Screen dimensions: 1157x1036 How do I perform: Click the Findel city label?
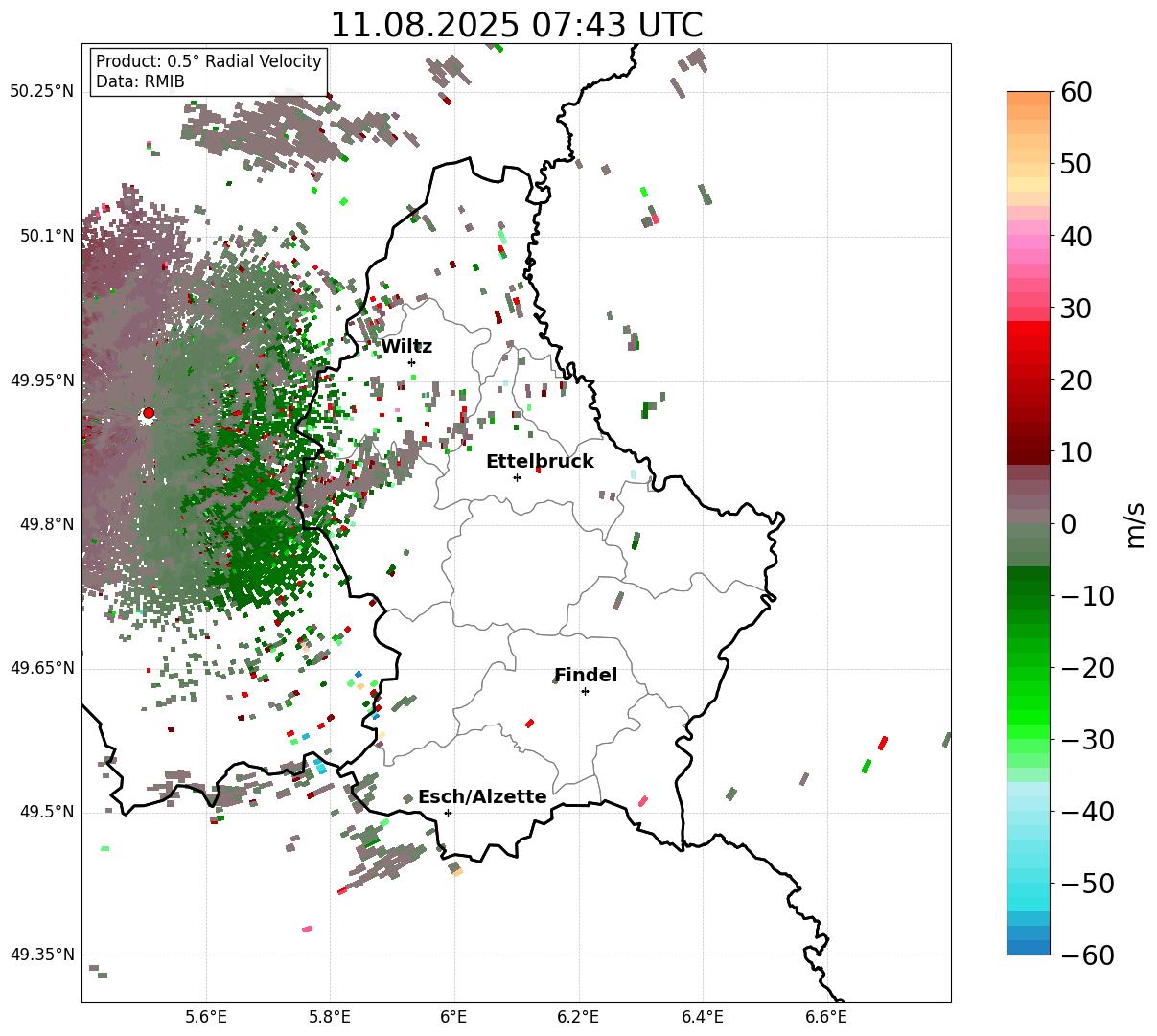pyautogui.click(x=586, y=676)
